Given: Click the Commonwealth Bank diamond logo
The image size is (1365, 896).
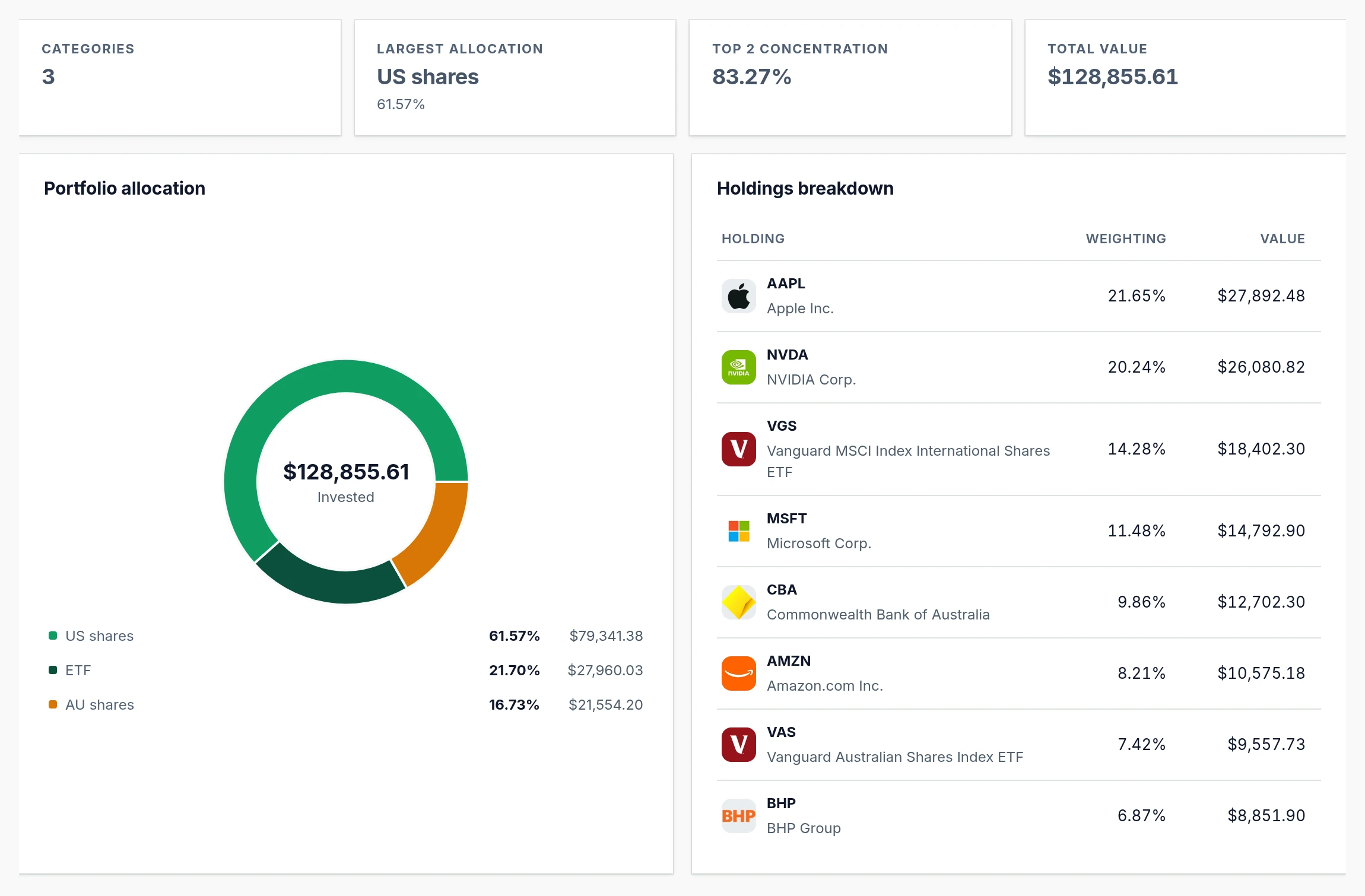Looking at the screenshot, I should click(x=738, y=602).
